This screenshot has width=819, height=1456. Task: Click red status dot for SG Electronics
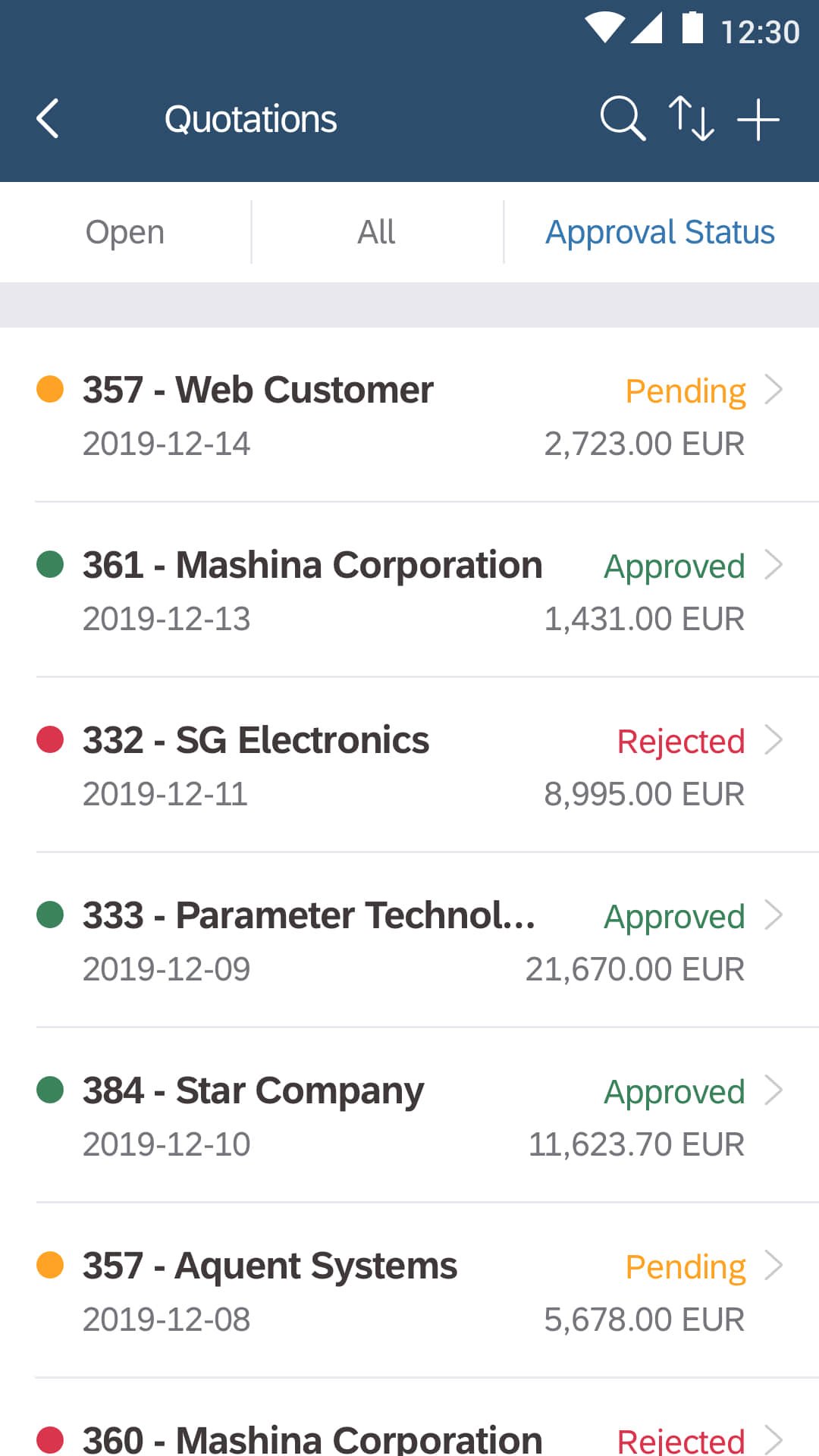tap(50, 739)
